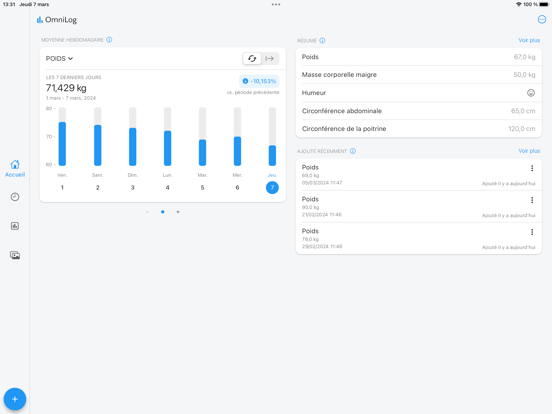Expand the POIDS metric dropdown
Screen dimensions: 552x414
coord(59,58)
